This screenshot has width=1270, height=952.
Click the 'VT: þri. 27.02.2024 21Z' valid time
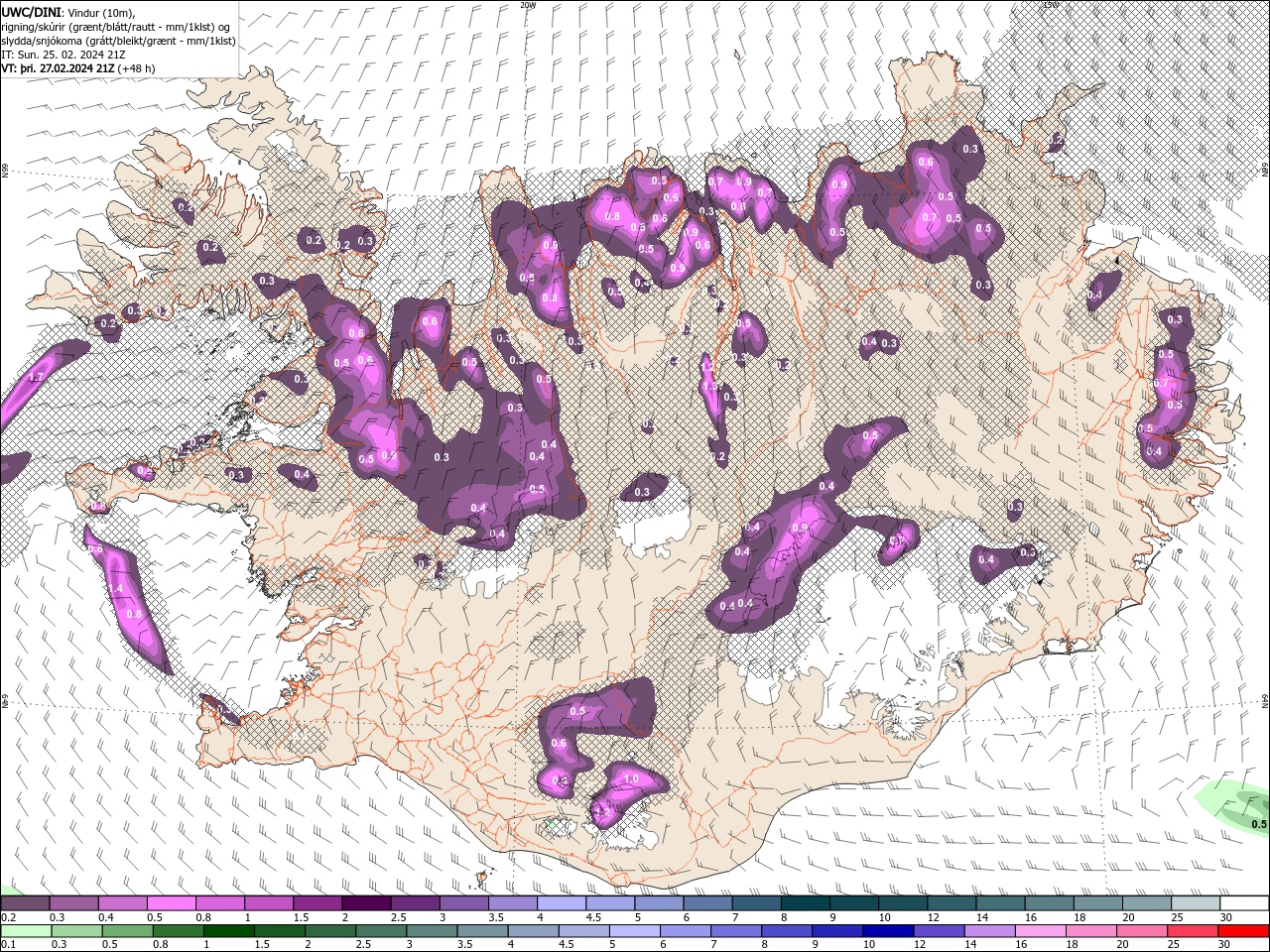point(58,68)
